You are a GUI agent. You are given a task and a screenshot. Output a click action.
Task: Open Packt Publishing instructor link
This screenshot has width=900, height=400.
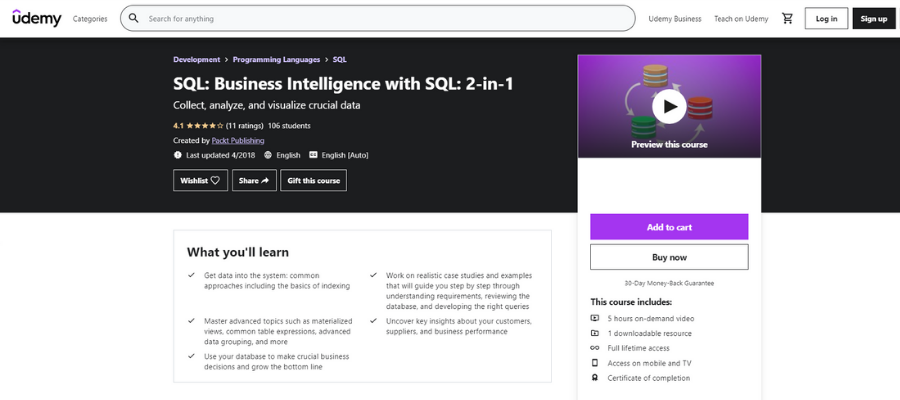[238, 141]
